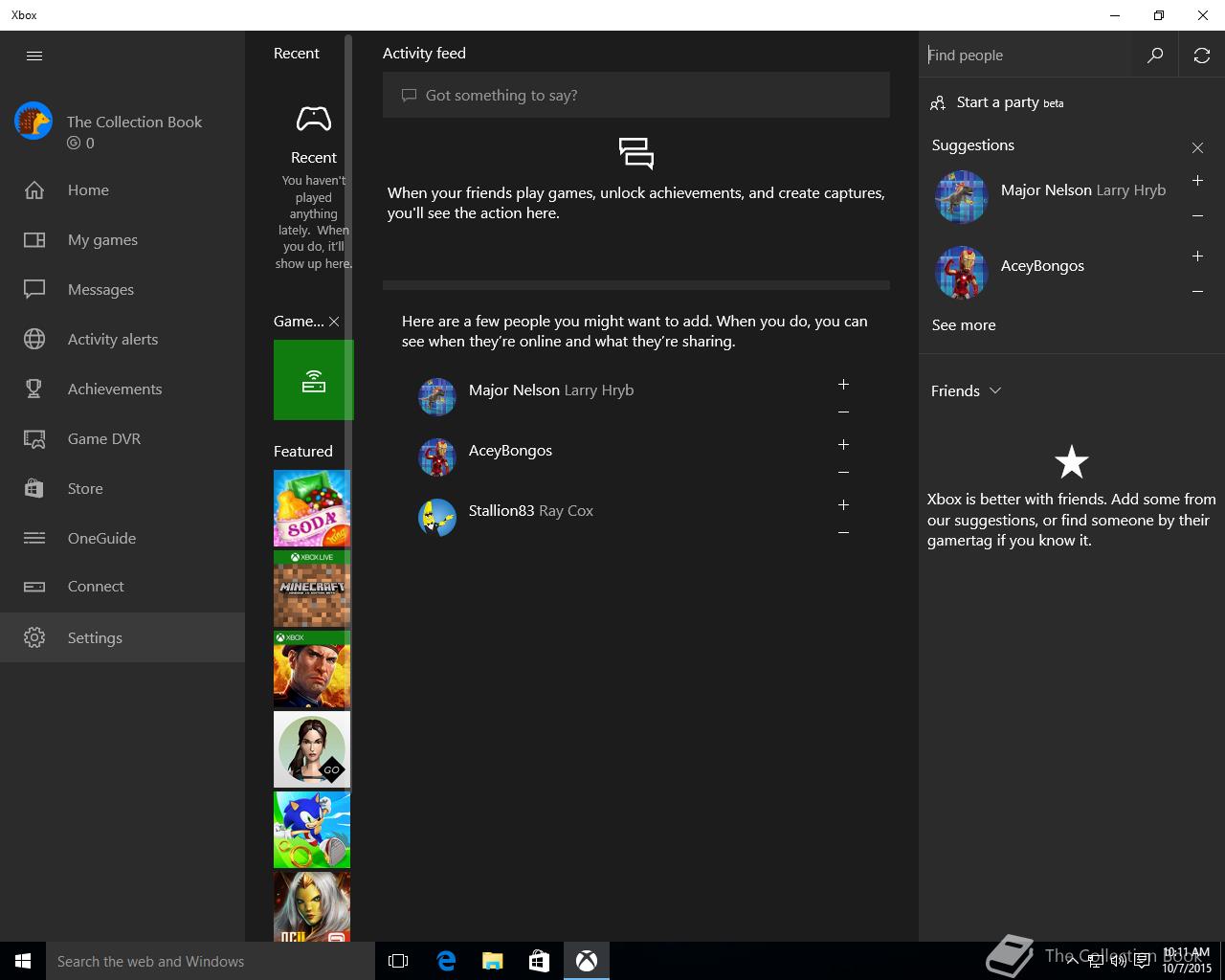Open Task View in taskbar
The height and width of the screenshot is (980, 1225).
pyautogui.click(x=398, y=961)
